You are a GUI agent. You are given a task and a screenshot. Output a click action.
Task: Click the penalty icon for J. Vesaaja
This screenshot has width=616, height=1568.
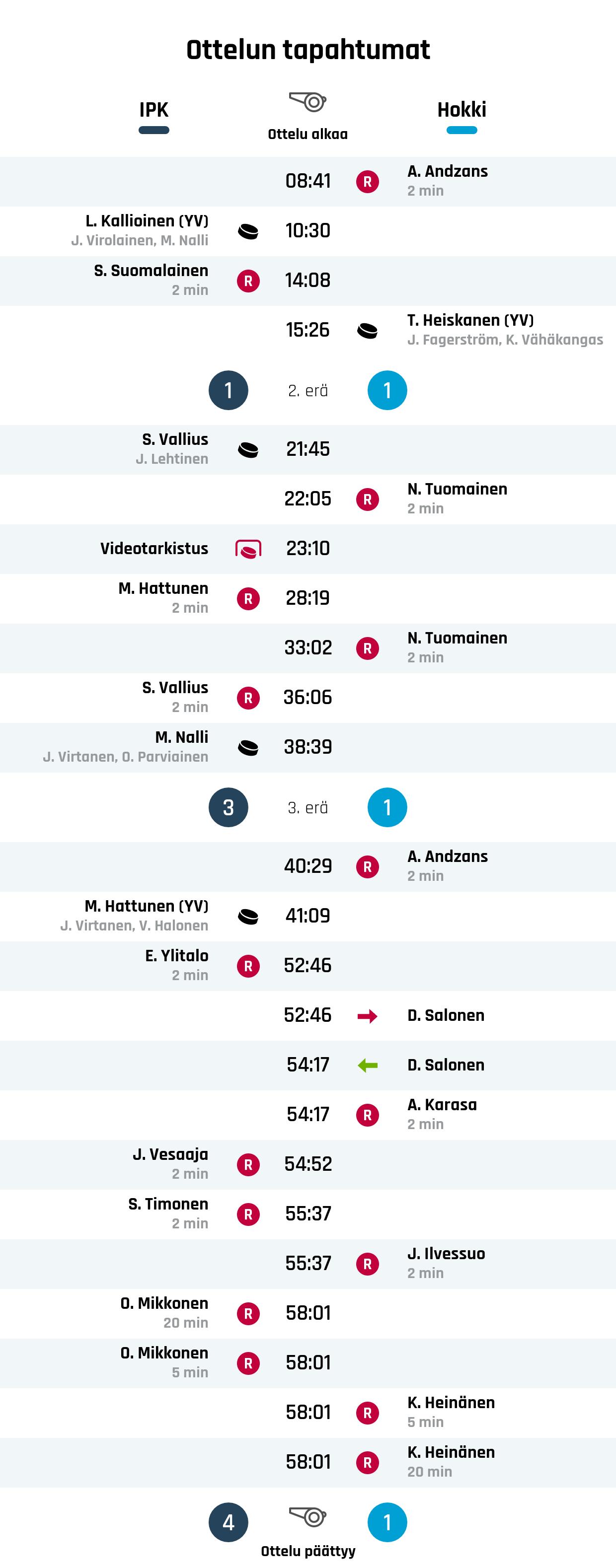[248, 1164]
